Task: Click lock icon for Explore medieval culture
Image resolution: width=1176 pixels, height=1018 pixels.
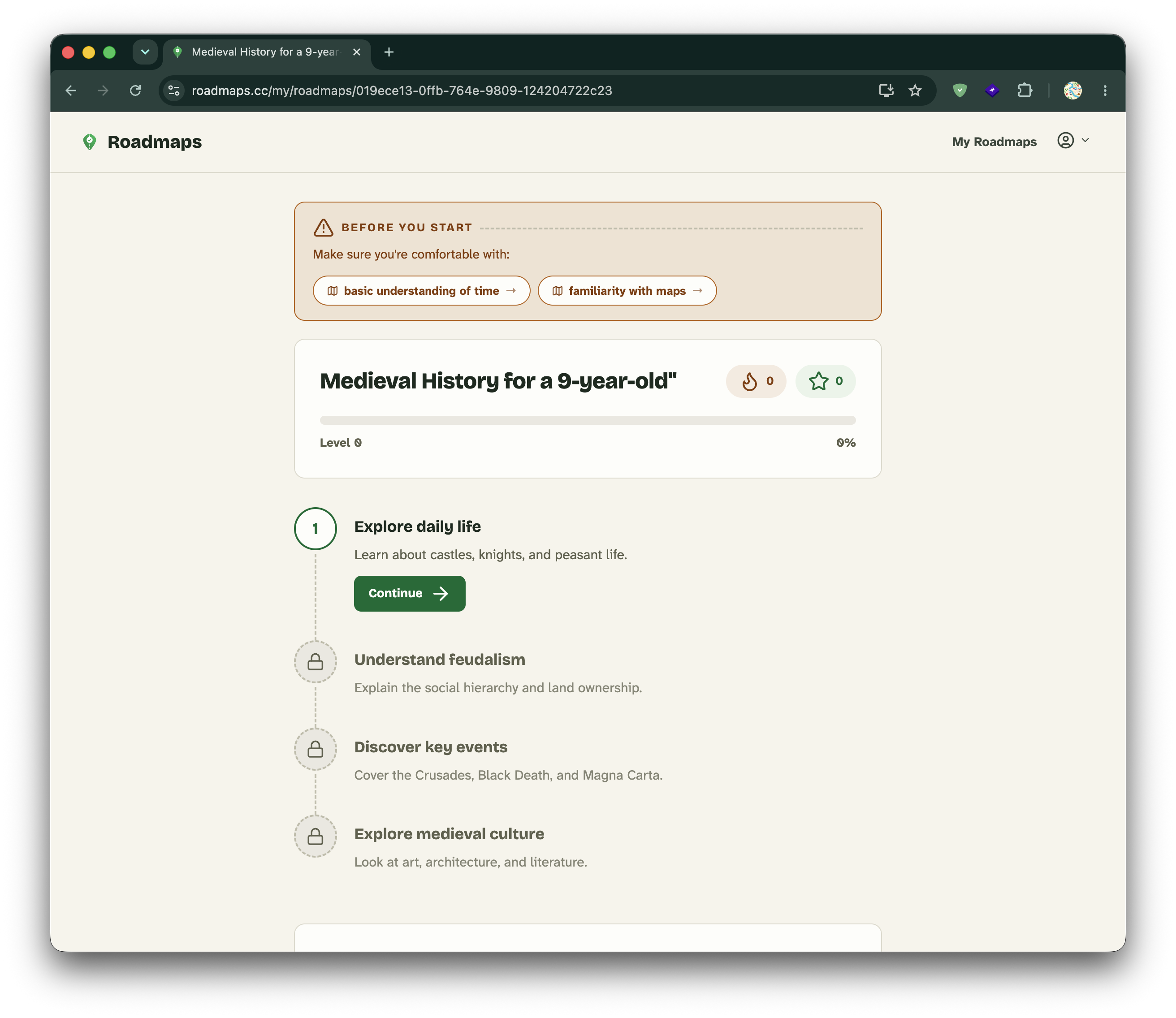Action: coord(316,836)
